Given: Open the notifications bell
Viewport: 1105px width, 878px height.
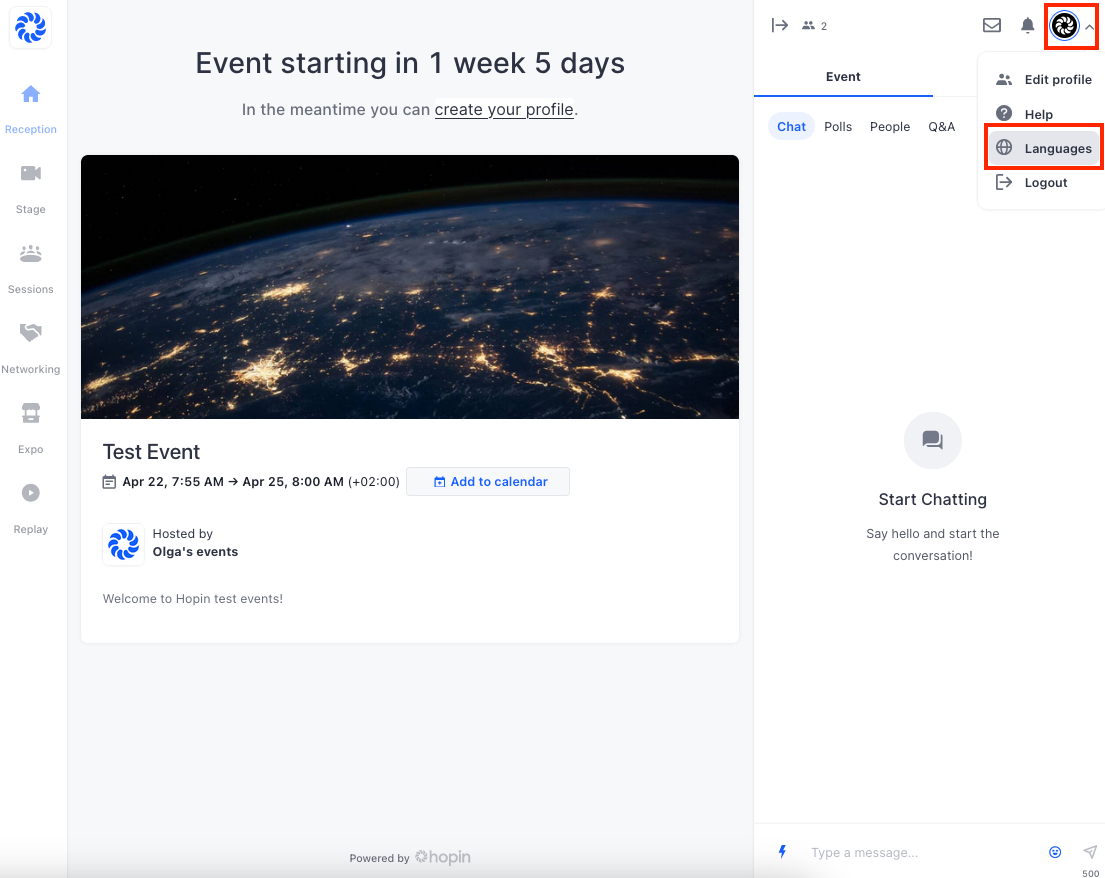Looking at the screenshot, I should (1027, 26).
